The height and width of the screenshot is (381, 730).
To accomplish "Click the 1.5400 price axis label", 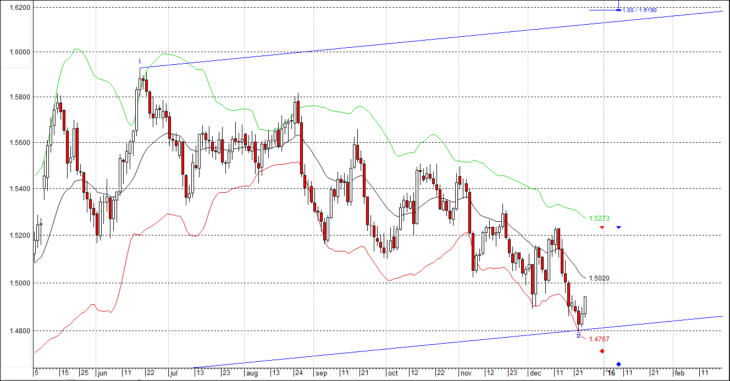I will click(x=20, y=189).
